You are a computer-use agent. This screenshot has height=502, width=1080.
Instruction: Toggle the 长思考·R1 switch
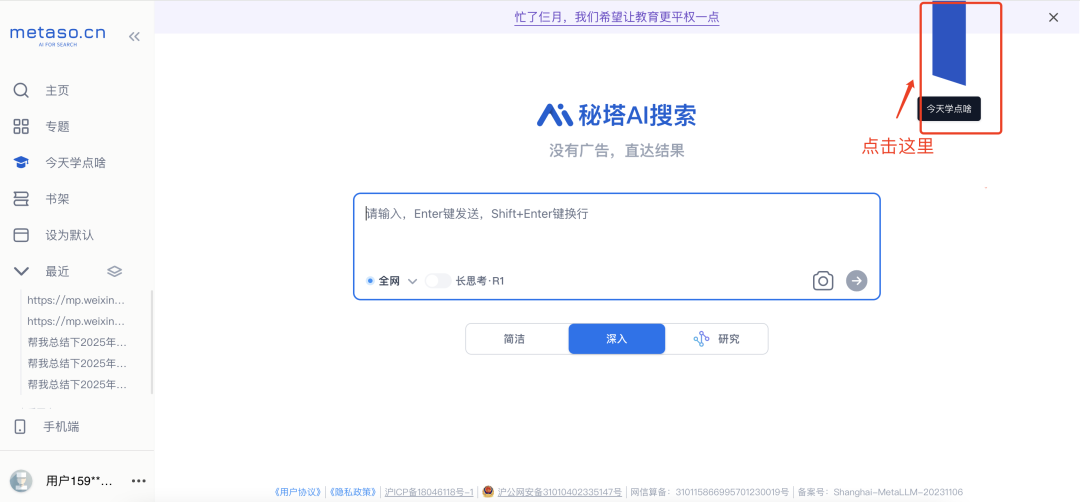click(x=438, y=281)
